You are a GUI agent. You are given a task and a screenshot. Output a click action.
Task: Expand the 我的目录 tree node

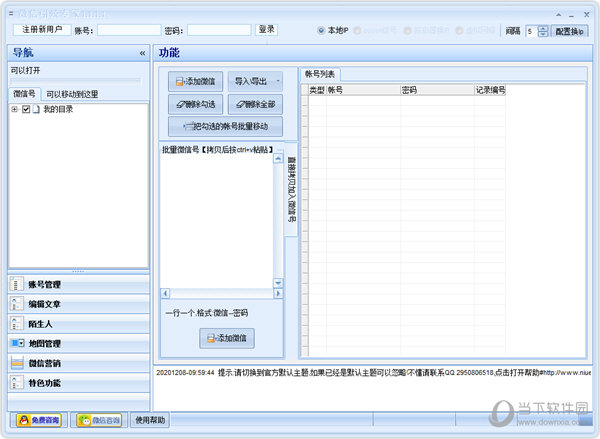[15, 109]
